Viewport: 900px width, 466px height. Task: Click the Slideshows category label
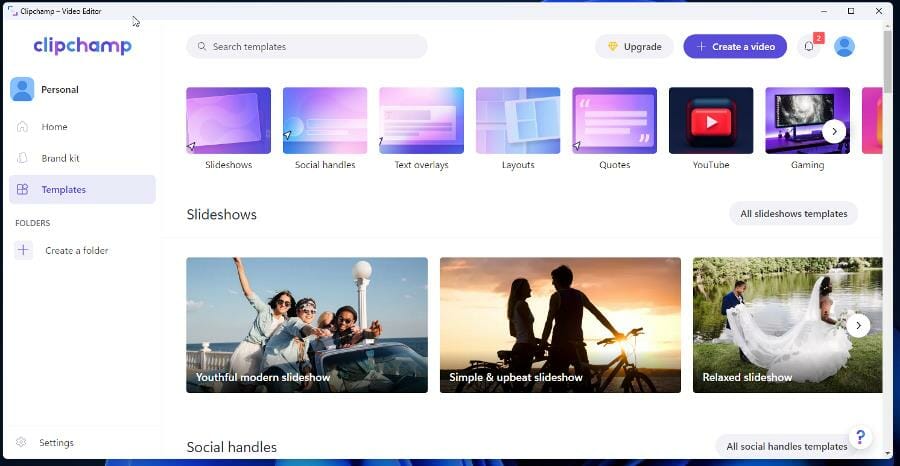[x=228, y=165]
